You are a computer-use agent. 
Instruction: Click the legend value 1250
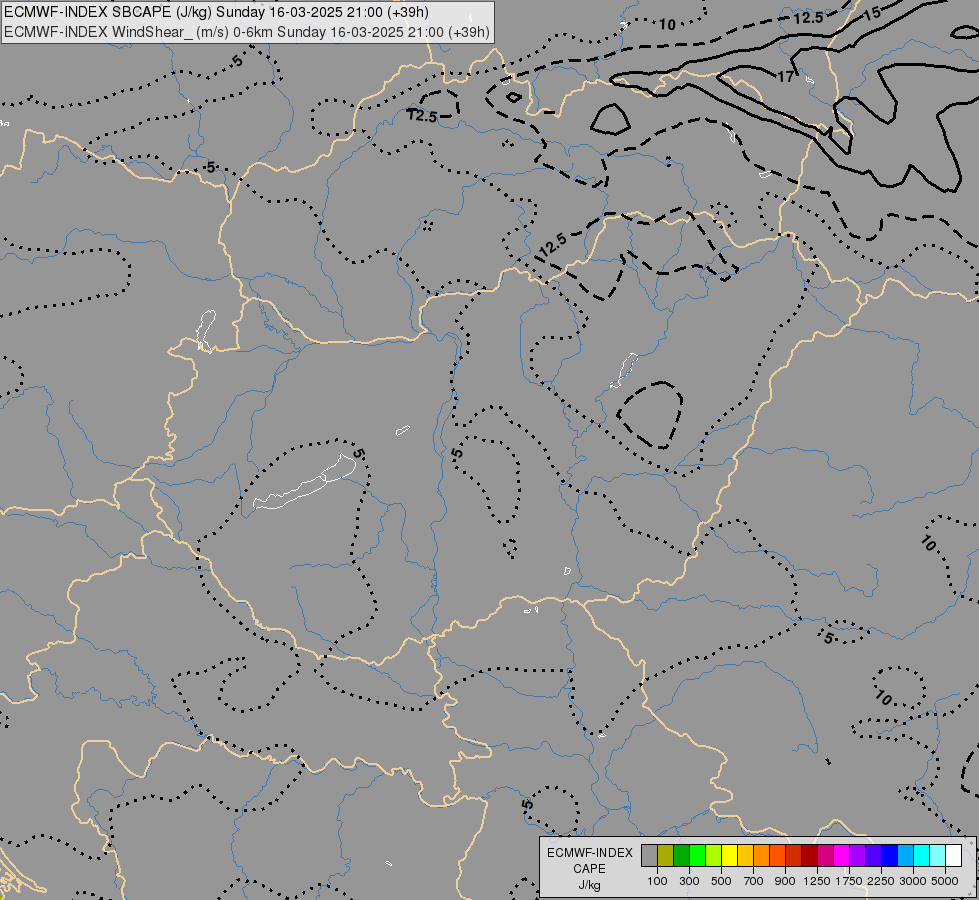click(817, 881)
